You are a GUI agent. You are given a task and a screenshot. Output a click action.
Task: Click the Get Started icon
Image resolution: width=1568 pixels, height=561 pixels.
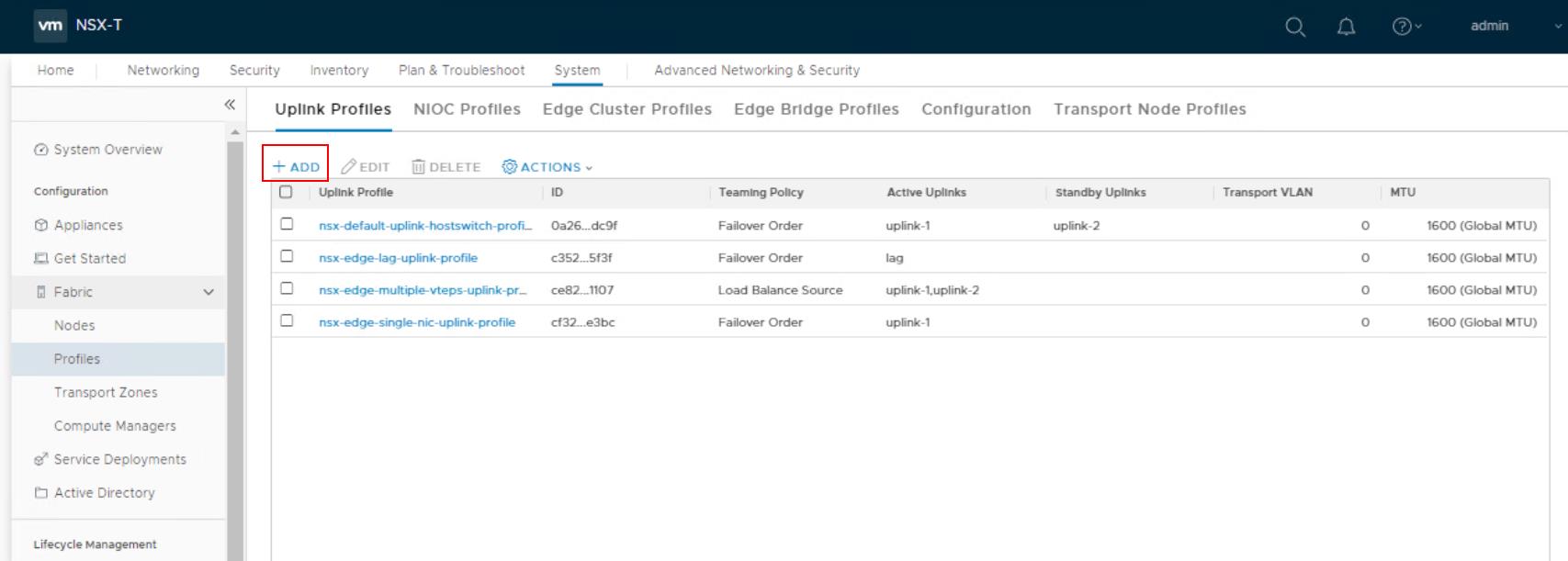coord(40,258)
